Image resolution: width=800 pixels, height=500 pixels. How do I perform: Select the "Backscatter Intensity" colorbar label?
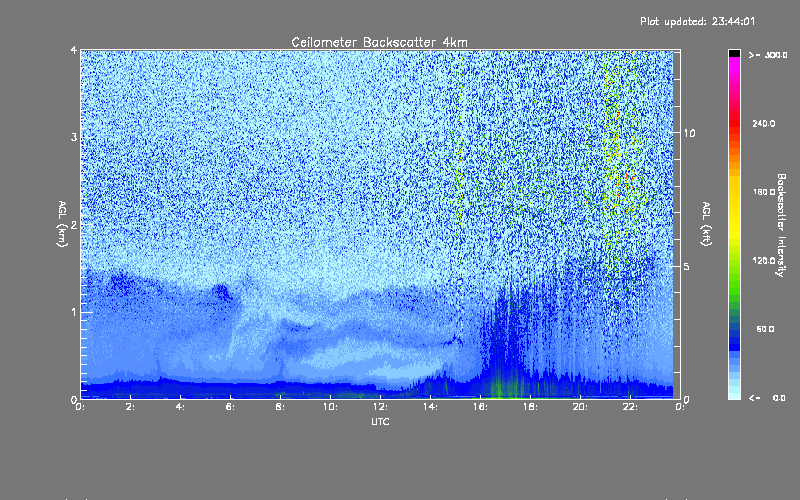click(781, 225)
